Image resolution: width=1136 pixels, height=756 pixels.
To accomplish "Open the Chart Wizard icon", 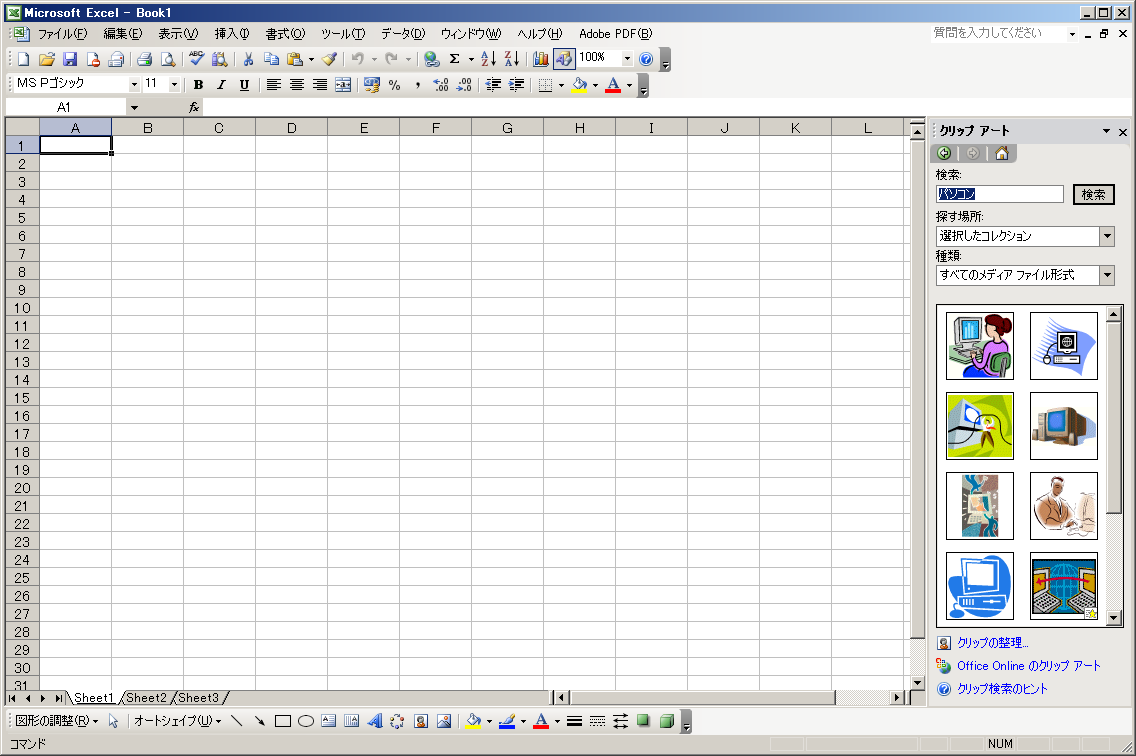I will pyautogui.click(x=541, y=59).
